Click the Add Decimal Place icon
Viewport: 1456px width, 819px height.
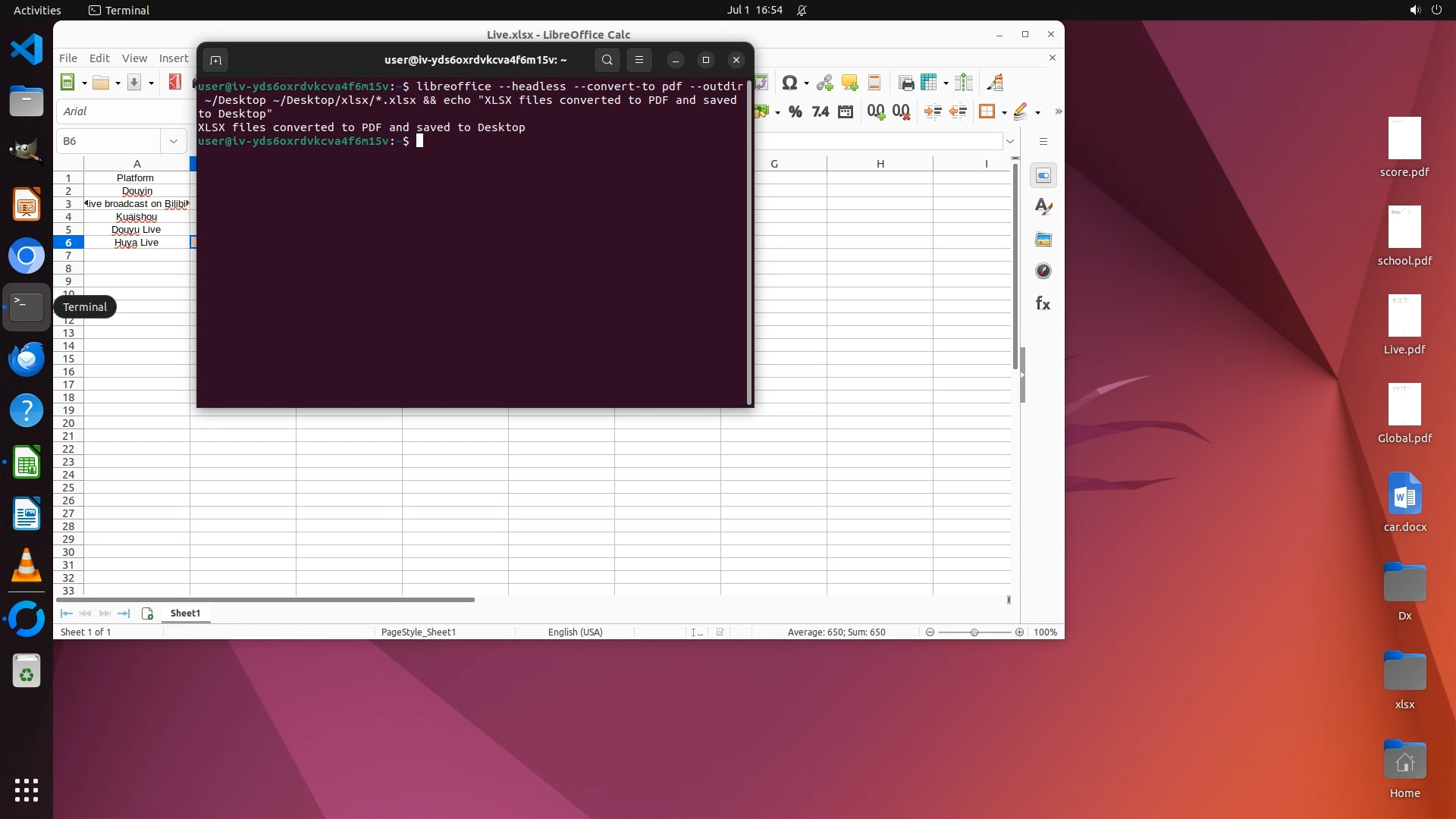(x=876, y=112)
